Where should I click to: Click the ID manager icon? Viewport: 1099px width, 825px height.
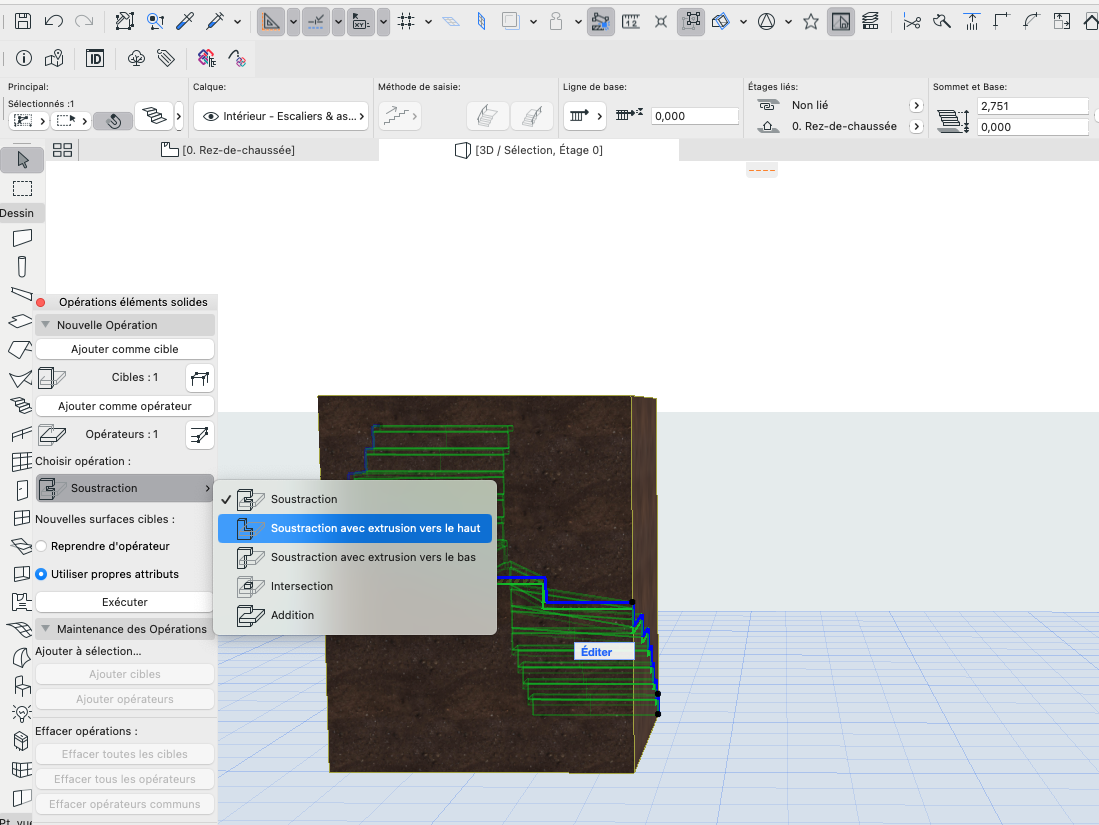[x=95, y=58]
